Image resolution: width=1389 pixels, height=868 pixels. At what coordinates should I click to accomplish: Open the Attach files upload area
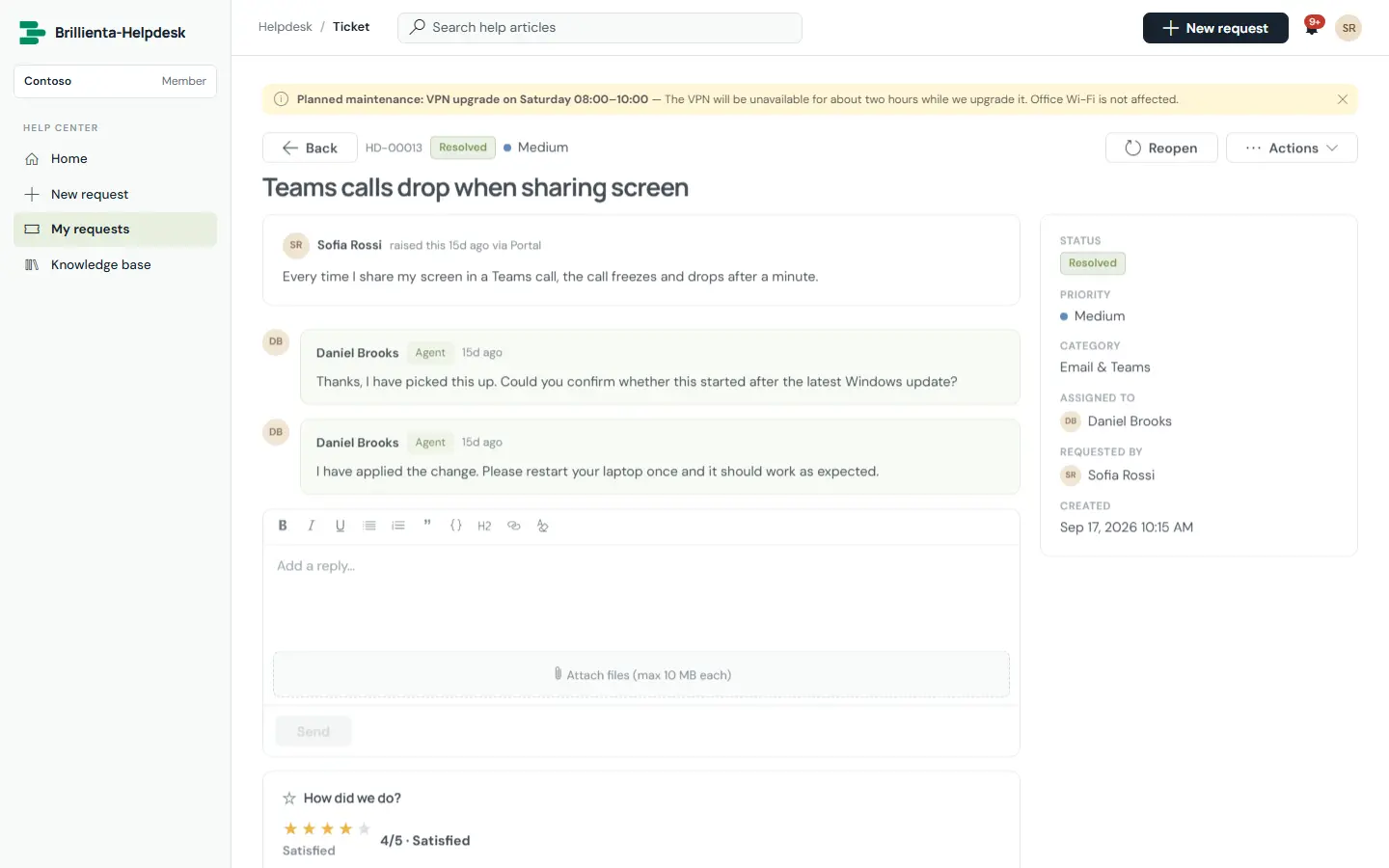(641, 675)
